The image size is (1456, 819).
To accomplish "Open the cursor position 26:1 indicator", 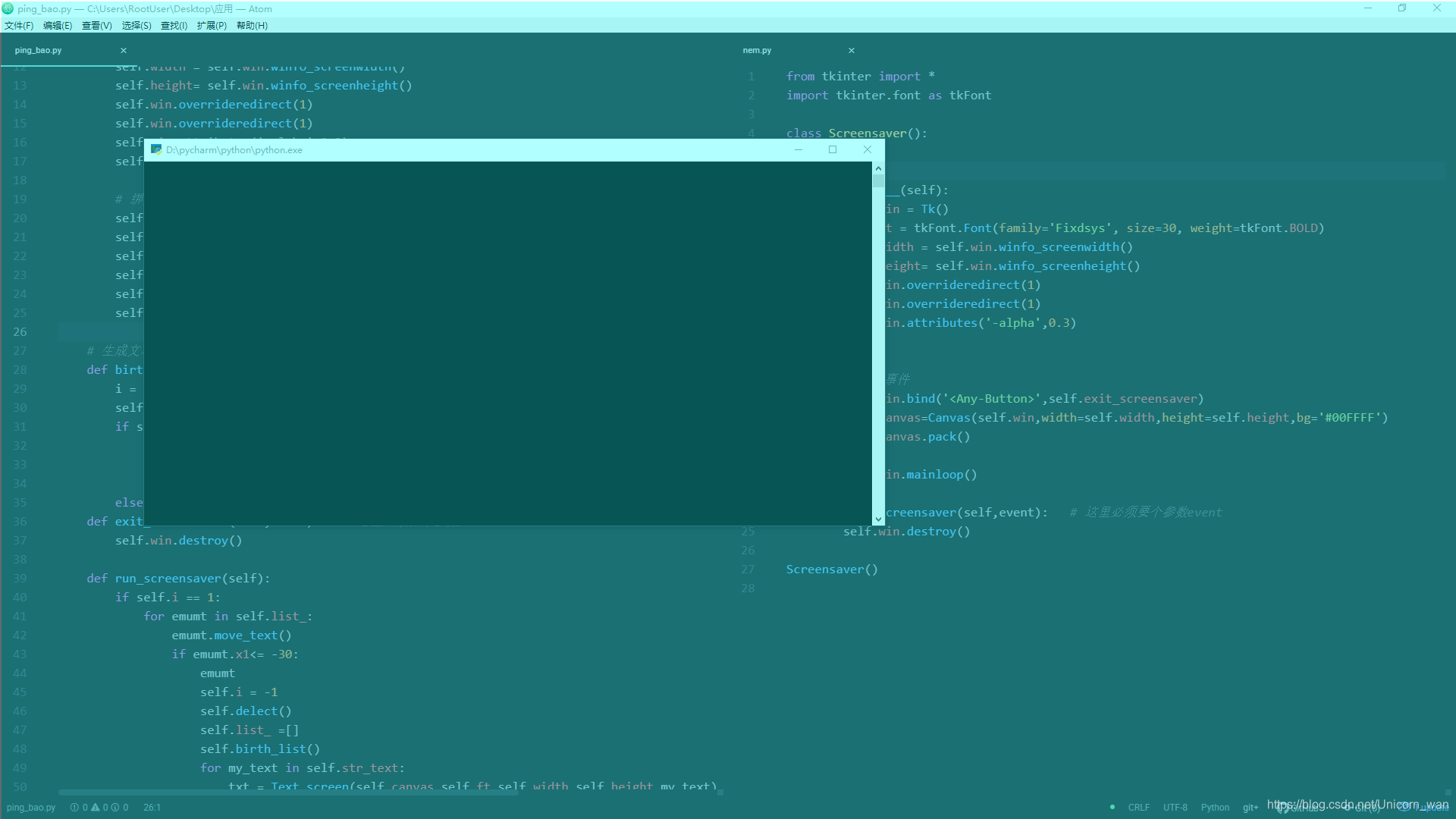I will [x=152, y=808].
